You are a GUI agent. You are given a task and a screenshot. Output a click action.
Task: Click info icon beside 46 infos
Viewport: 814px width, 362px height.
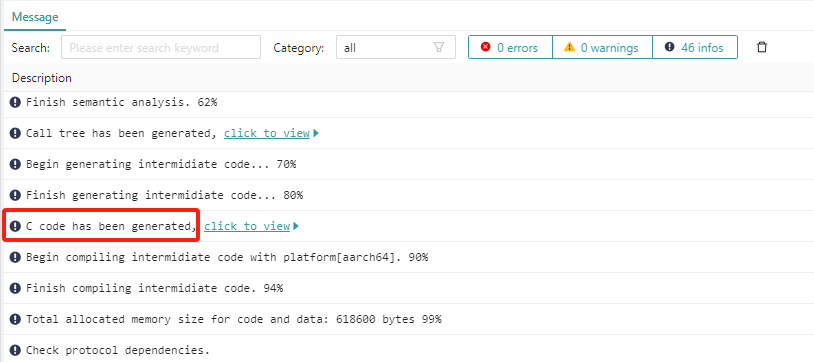[x=670, y=47]
